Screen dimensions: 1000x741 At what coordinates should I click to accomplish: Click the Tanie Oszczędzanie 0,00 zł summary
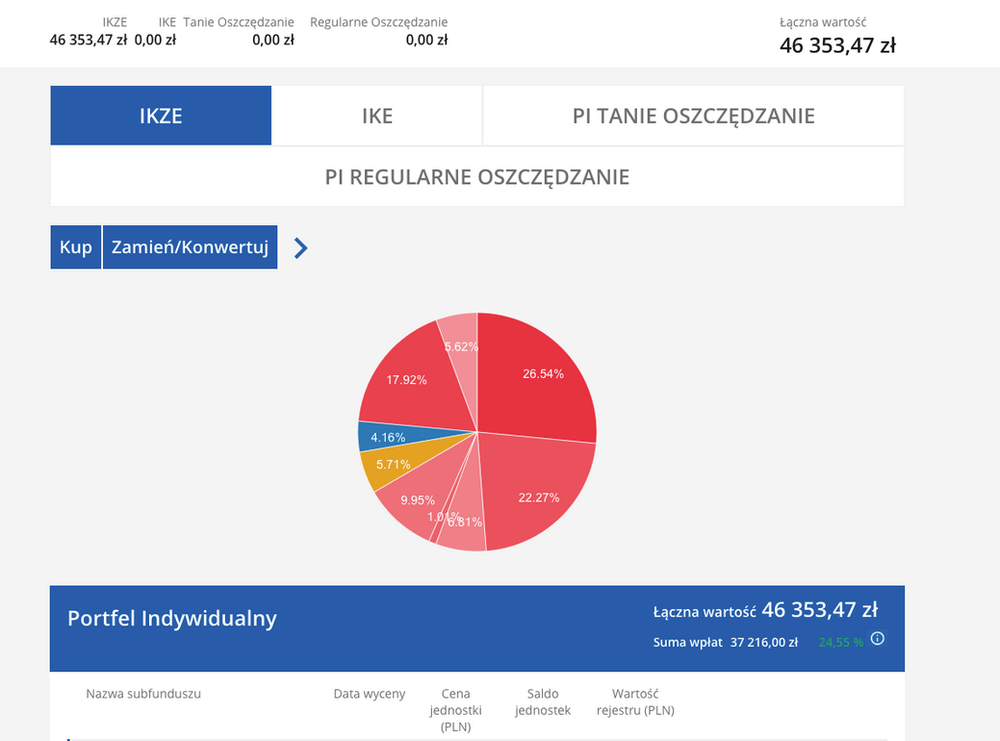[x=239, y=31]
